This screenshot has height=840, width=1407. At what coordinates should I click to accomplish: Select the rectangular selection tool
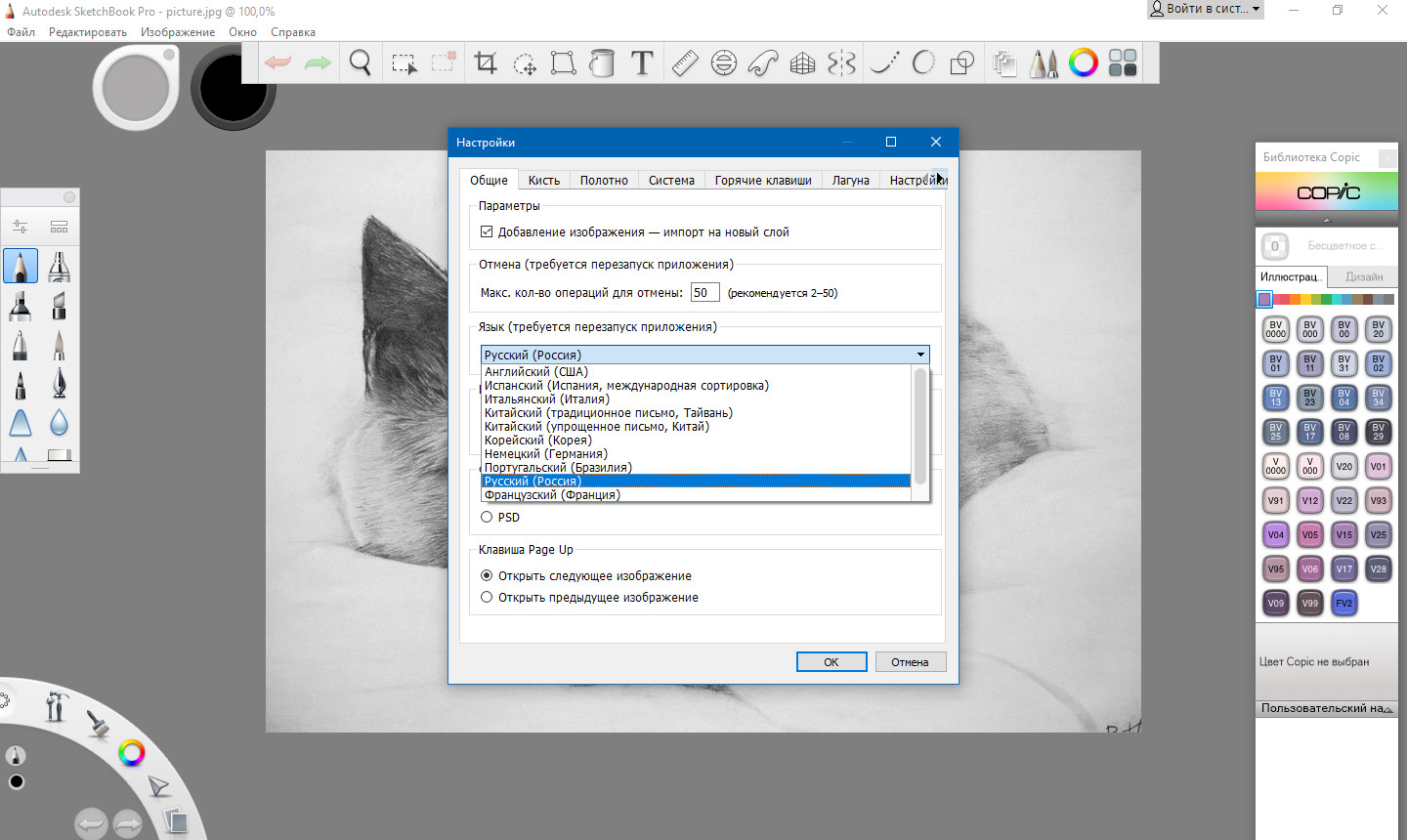click(404, 63)
